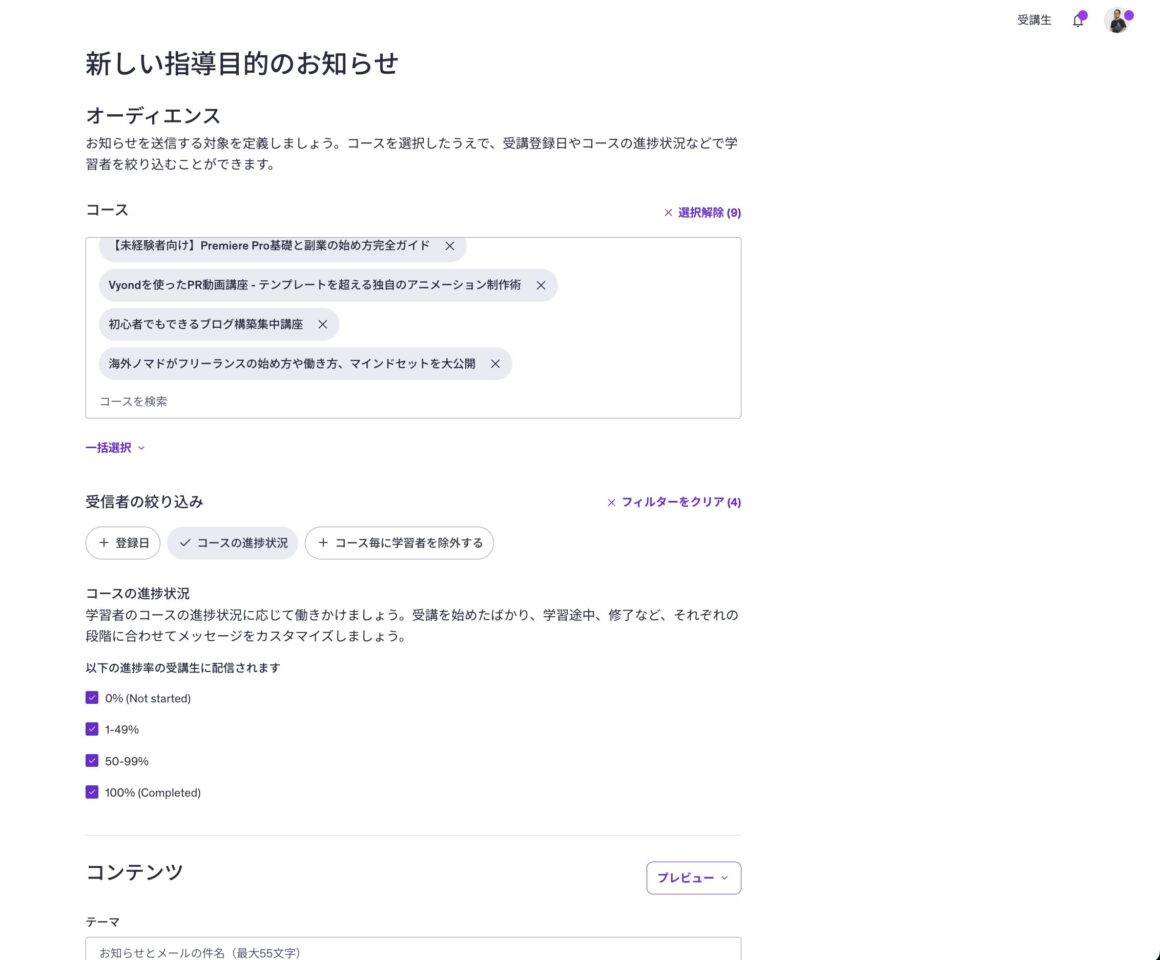Remove the Premiere Pro course chip
This screenshot has height=960, width=1160.
point(449,246)
